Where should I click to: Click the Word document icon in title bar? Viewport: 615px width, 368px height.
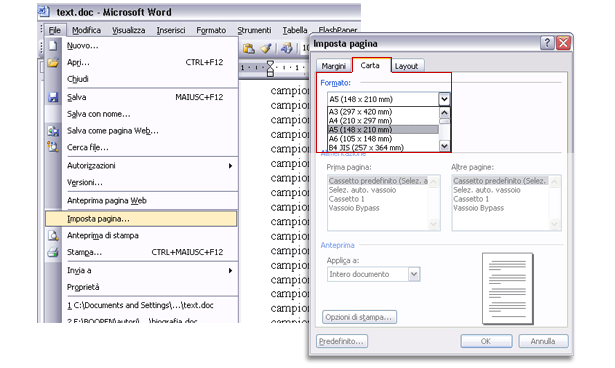coord(44,11)
